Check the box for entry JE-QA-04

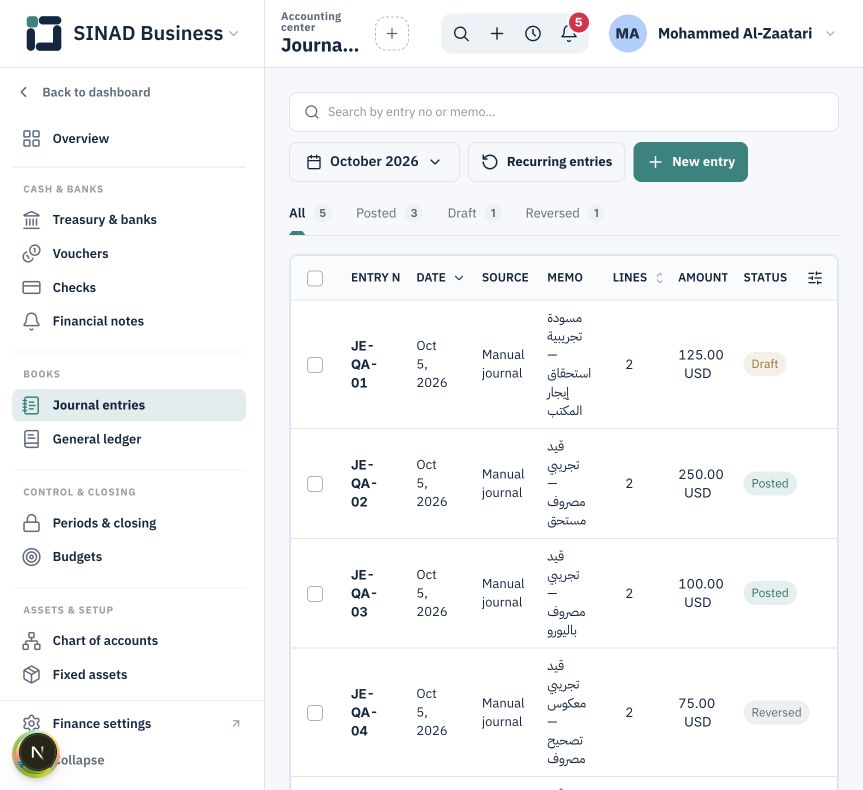tap(315, 713)
